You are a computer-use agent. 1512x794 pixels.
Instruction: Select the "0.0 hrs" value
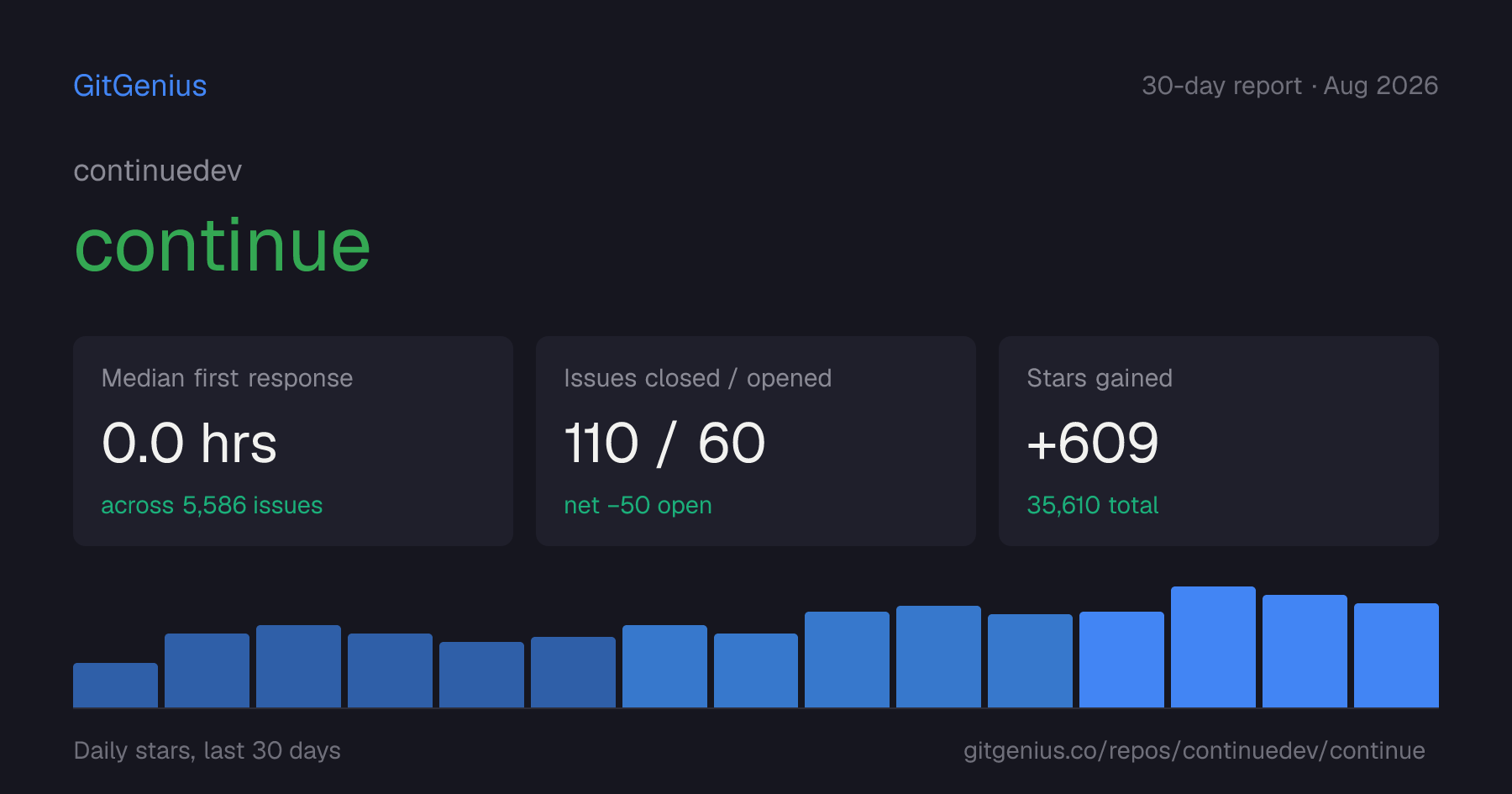(x=189, y=443)
